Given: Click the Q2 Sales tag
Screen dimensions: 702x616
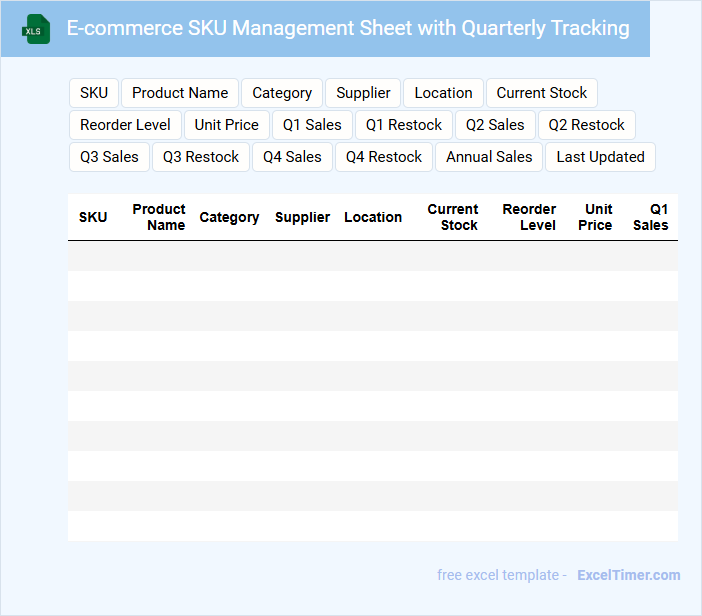Looking at the screenshot, I should (x=495, y=125).
